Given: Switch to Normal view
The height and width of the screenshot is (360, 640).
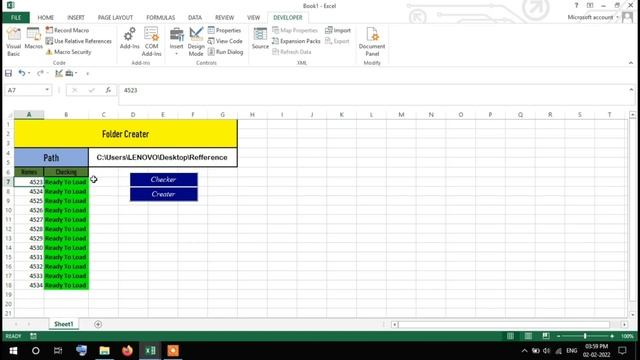Looking at the screenshot, I should [x=510, y=336].
